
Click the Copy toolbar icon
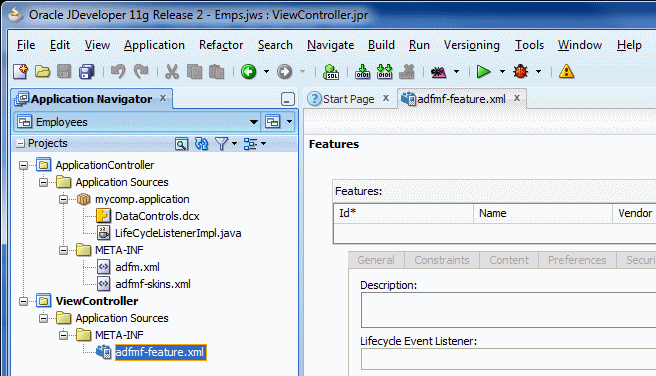coord(194,72)
